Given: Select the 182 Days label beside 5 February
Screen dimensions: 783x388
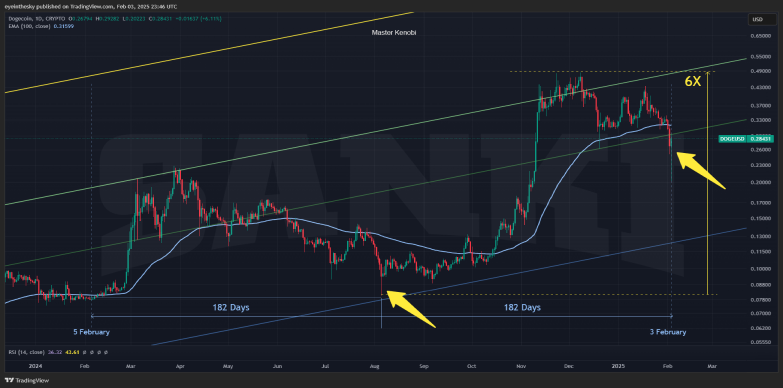Looking at the screenshot, I should pos(230,308).
